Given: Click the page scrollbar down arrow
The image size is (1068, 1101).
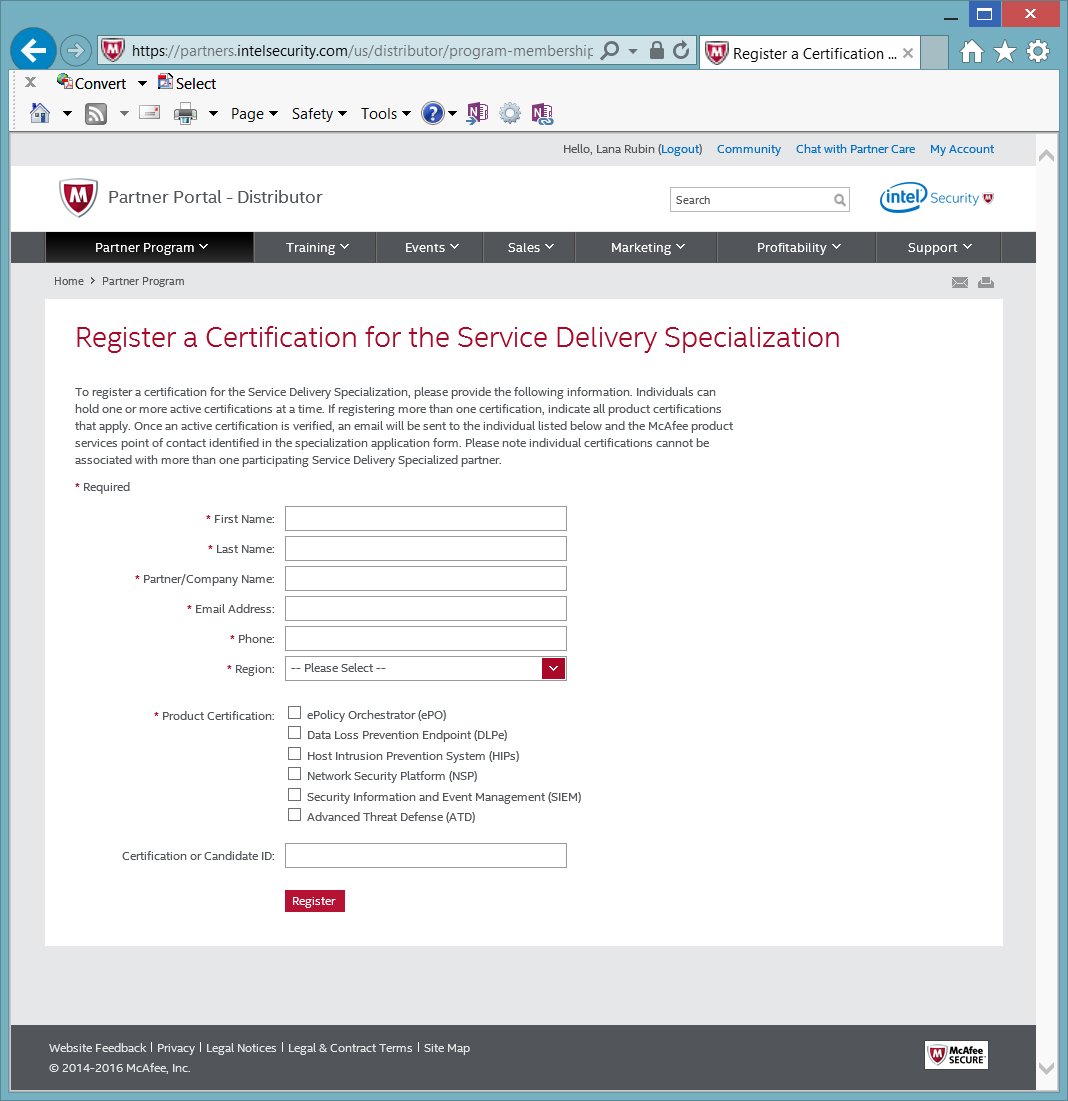Looking at the screenshot, I should [1046, 1067].
